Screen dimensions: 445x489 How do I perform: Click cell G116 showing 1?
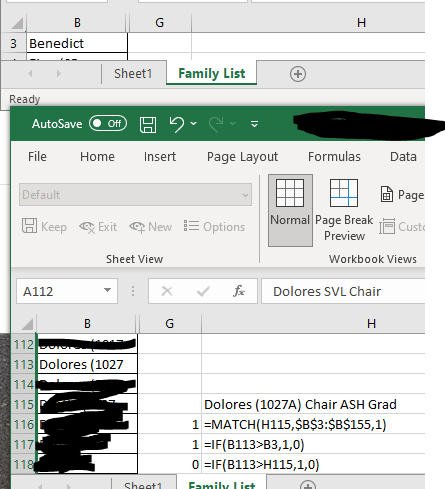(169, 424)
